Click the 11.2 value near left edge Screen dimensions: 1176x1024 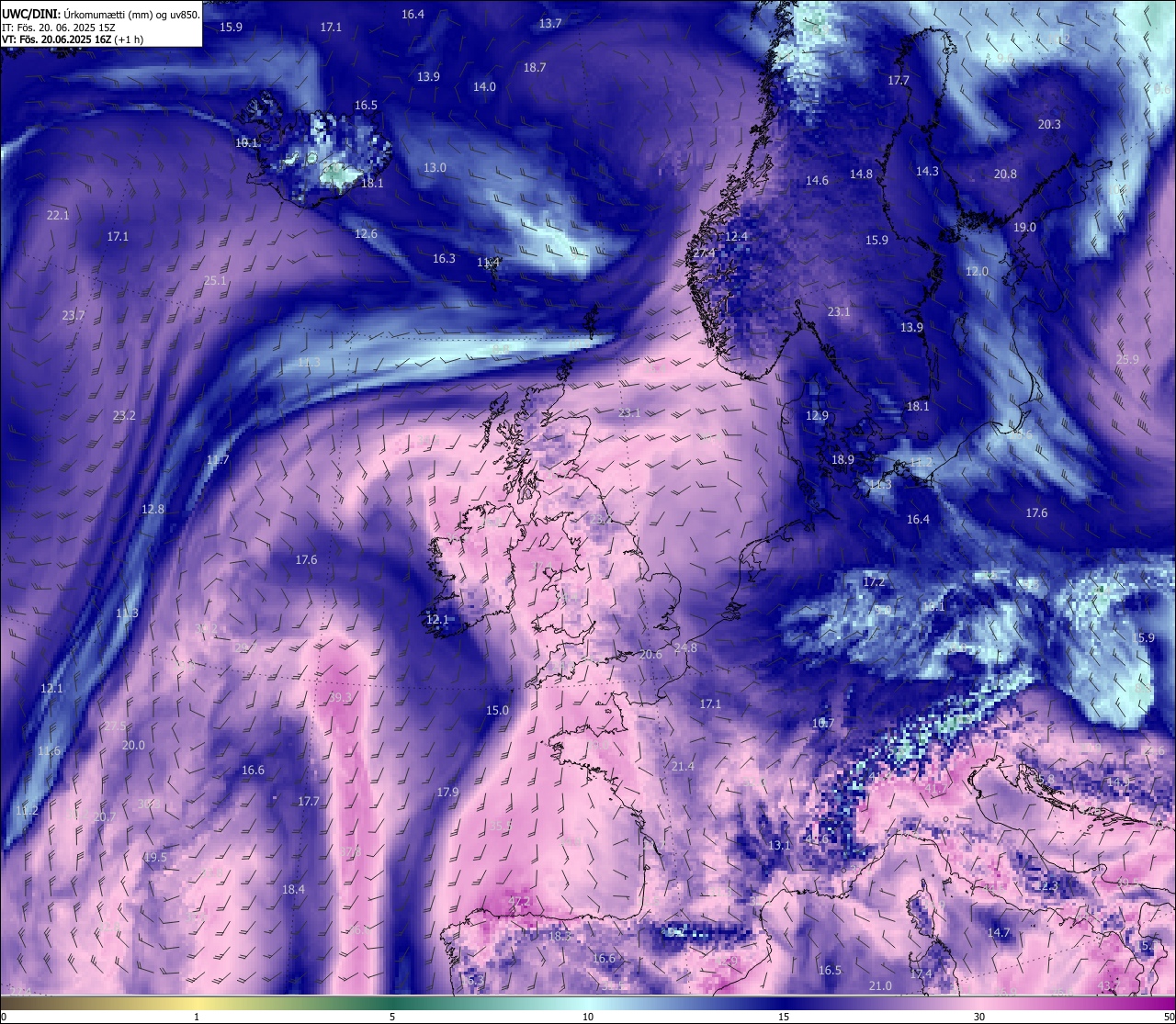point(27,811)
